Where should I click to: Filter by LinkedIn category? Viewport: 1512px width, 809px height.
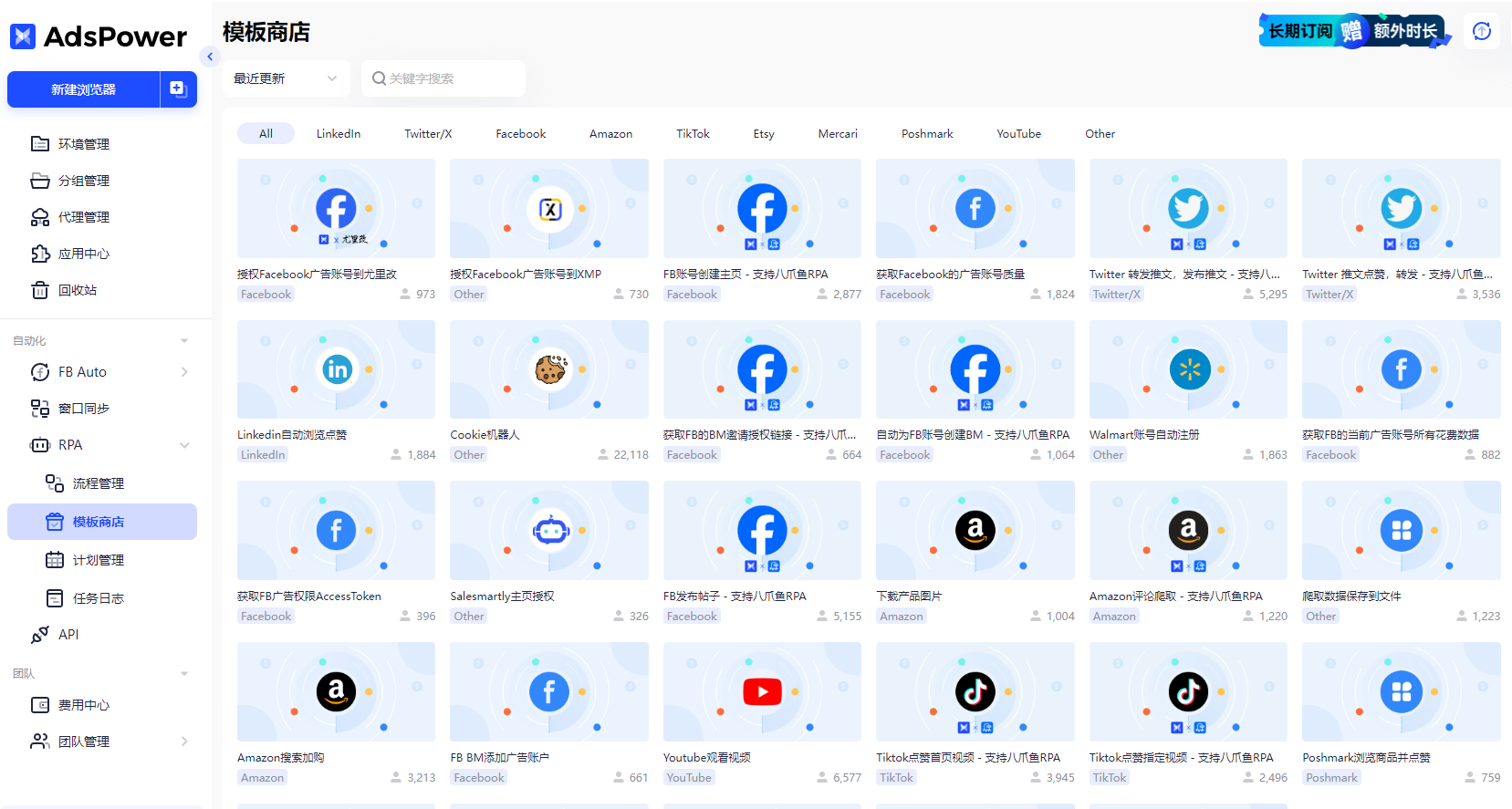tap(339, 133)
